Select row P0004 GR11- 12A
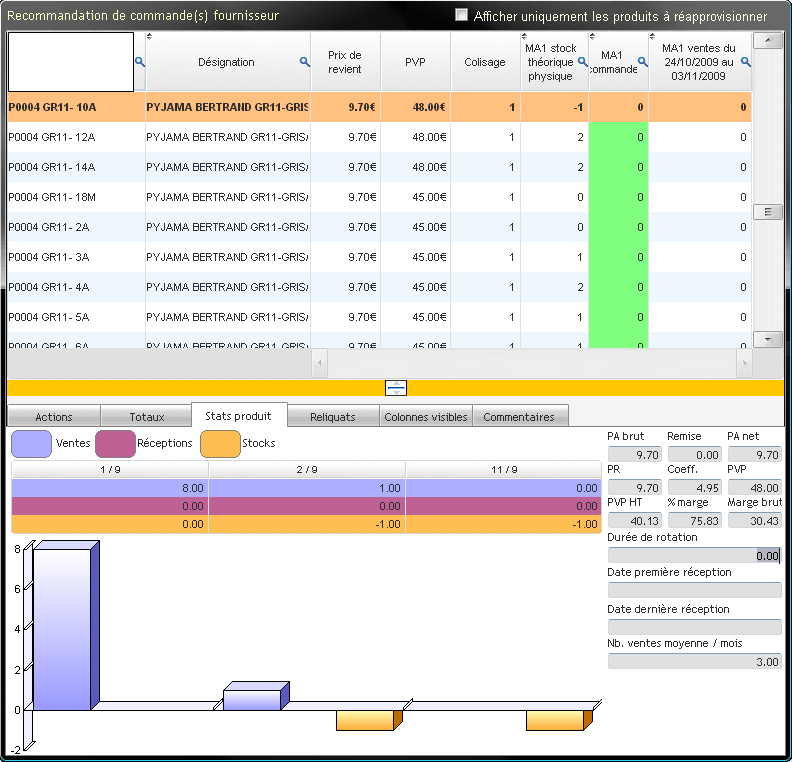This screenshot has width=792, height=762. [x=379, y=137]
